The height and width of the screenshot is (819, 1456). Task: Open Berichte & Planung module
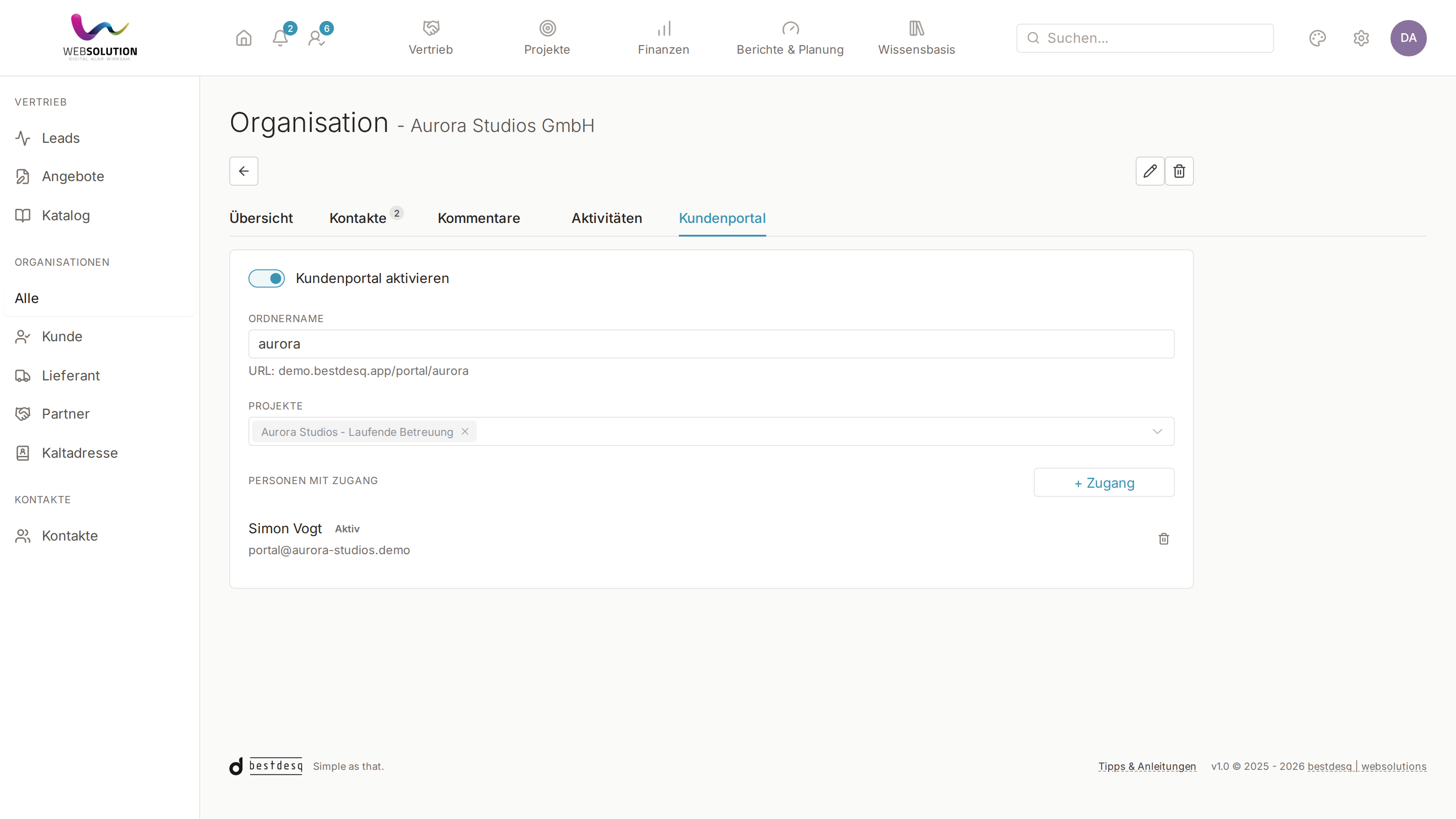pyautogui.click(x=789, y=38)
